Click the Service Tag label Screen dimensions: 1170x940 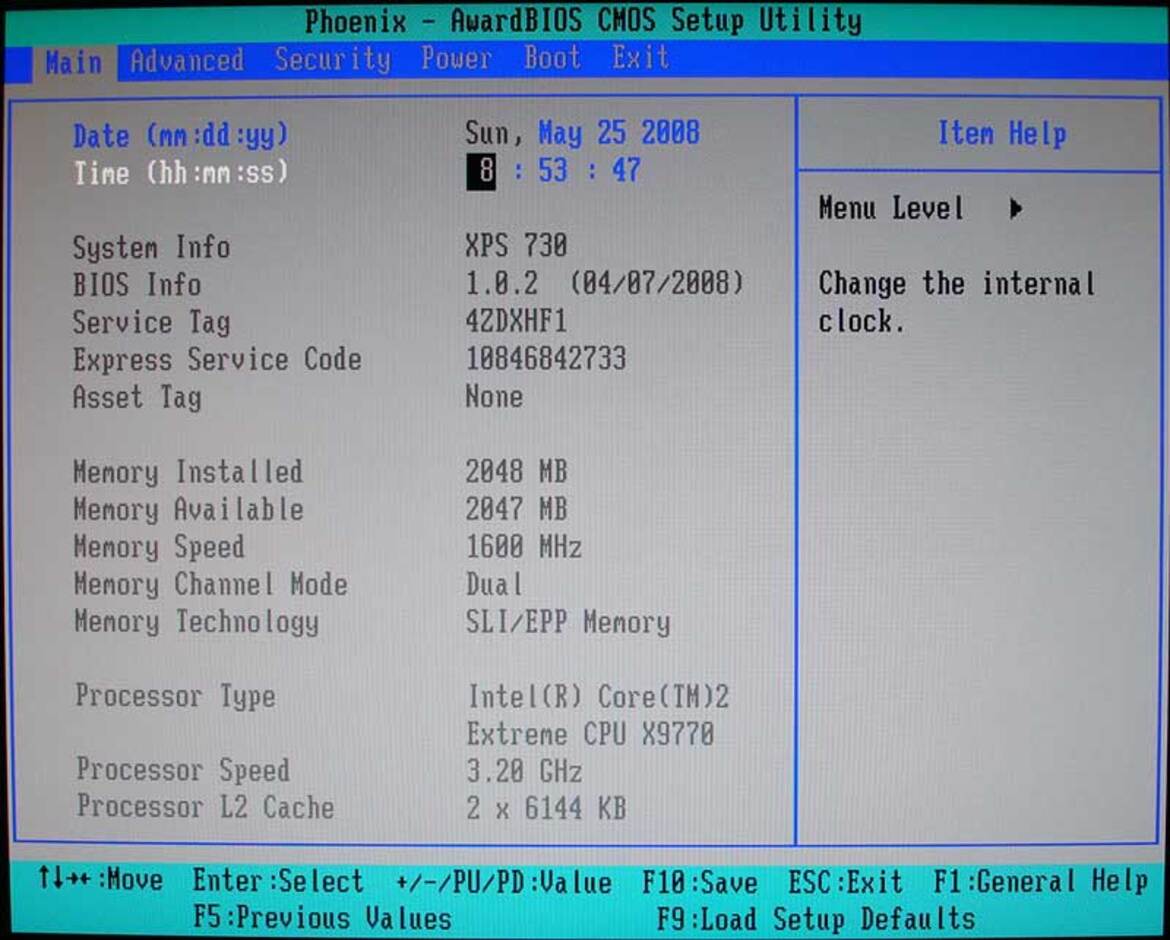(151, 323)
